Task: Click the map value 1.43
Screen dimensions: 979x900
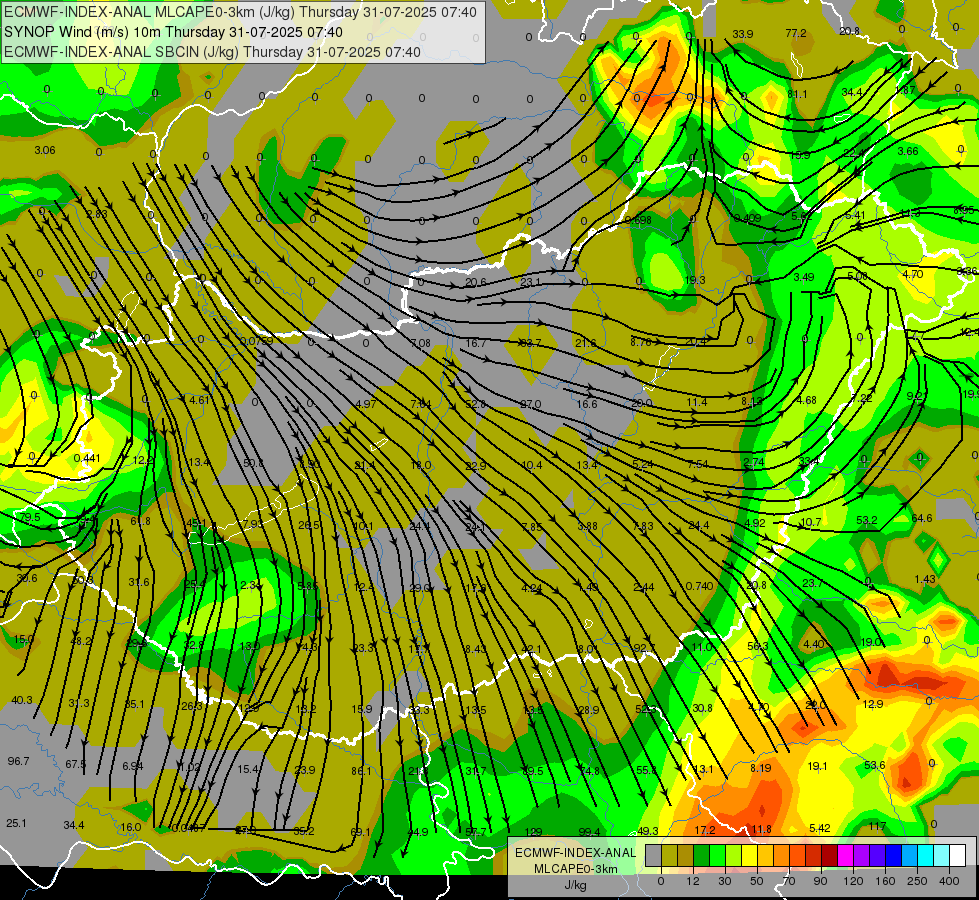Action: [925, 579]
